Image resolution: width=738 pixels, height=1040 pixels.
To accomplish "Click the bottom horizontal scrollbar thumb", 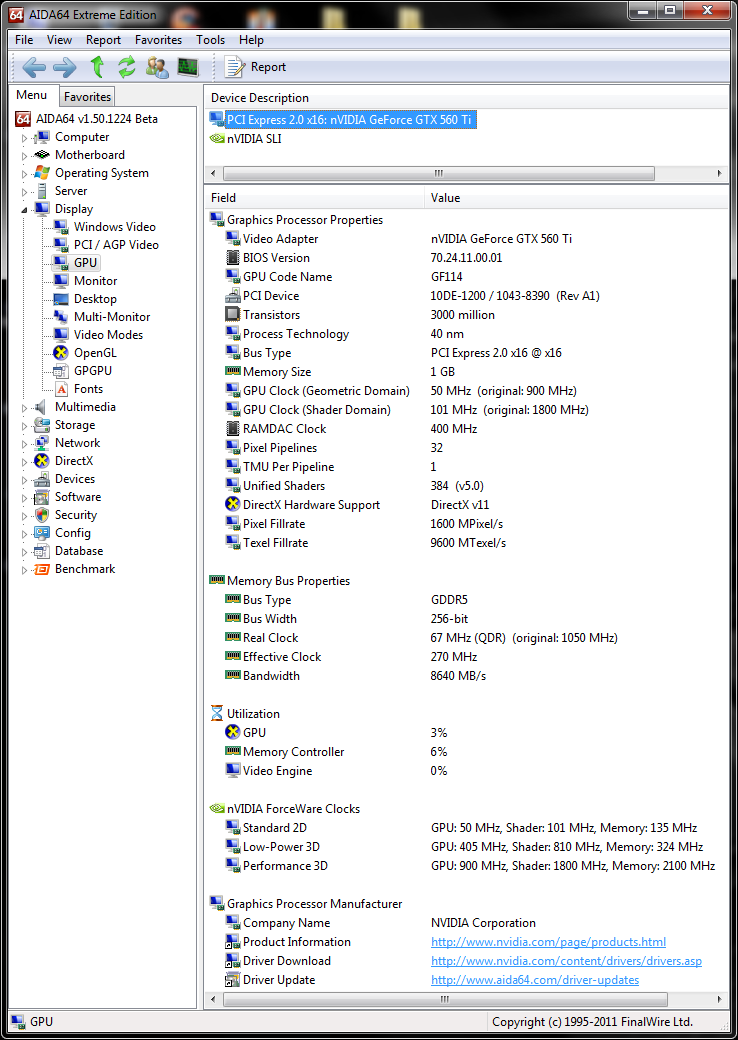I will coord(445,999).
